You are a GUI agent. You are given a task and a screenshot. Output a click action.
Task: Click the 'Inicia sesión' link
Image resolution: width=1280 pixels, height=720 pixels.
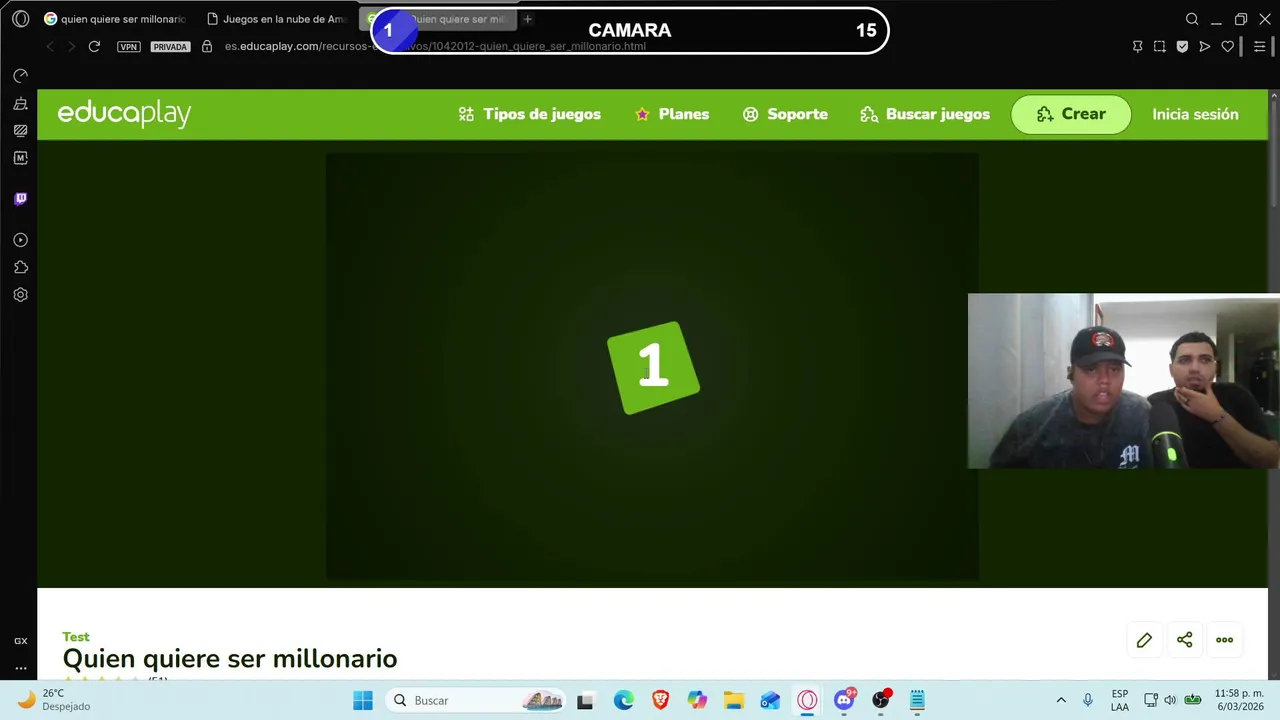1195,114
